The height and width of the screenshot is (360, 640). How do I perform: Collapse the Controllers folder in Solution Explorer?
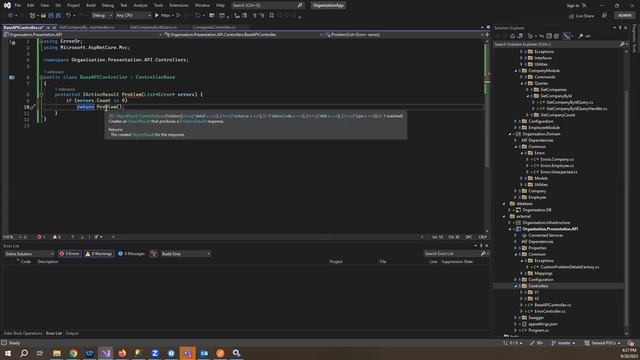pyautogui.click(x=516, y=286)
